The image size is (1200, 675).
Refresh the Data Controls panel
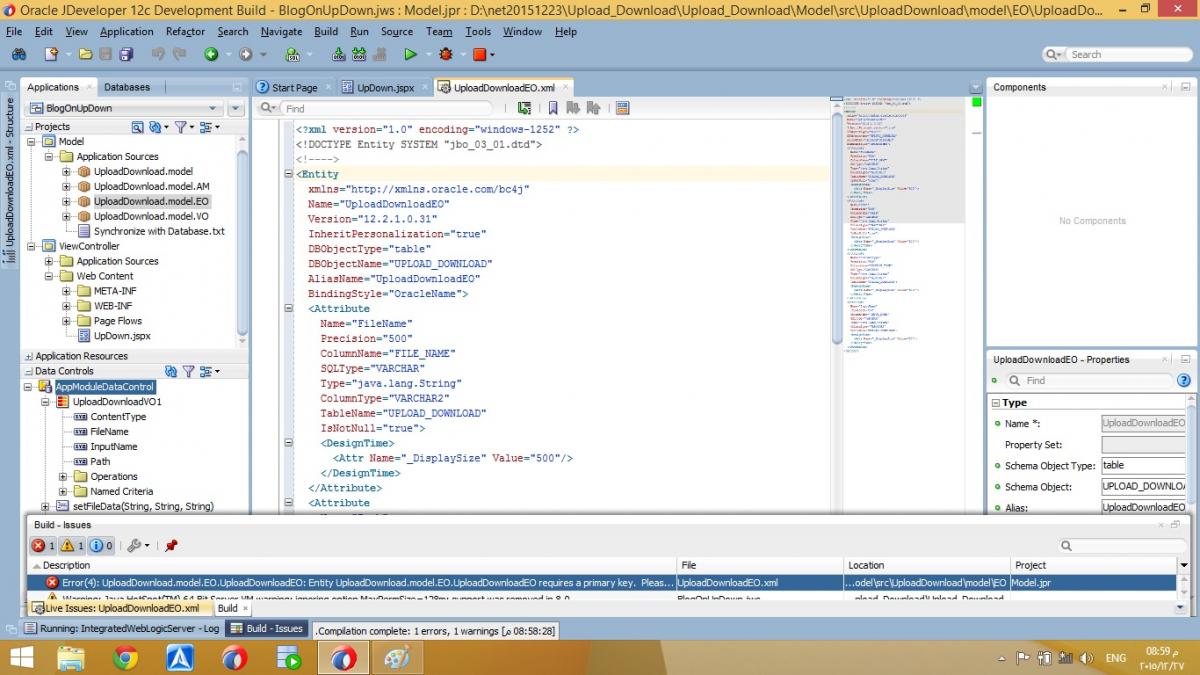[x=171, y=372]
